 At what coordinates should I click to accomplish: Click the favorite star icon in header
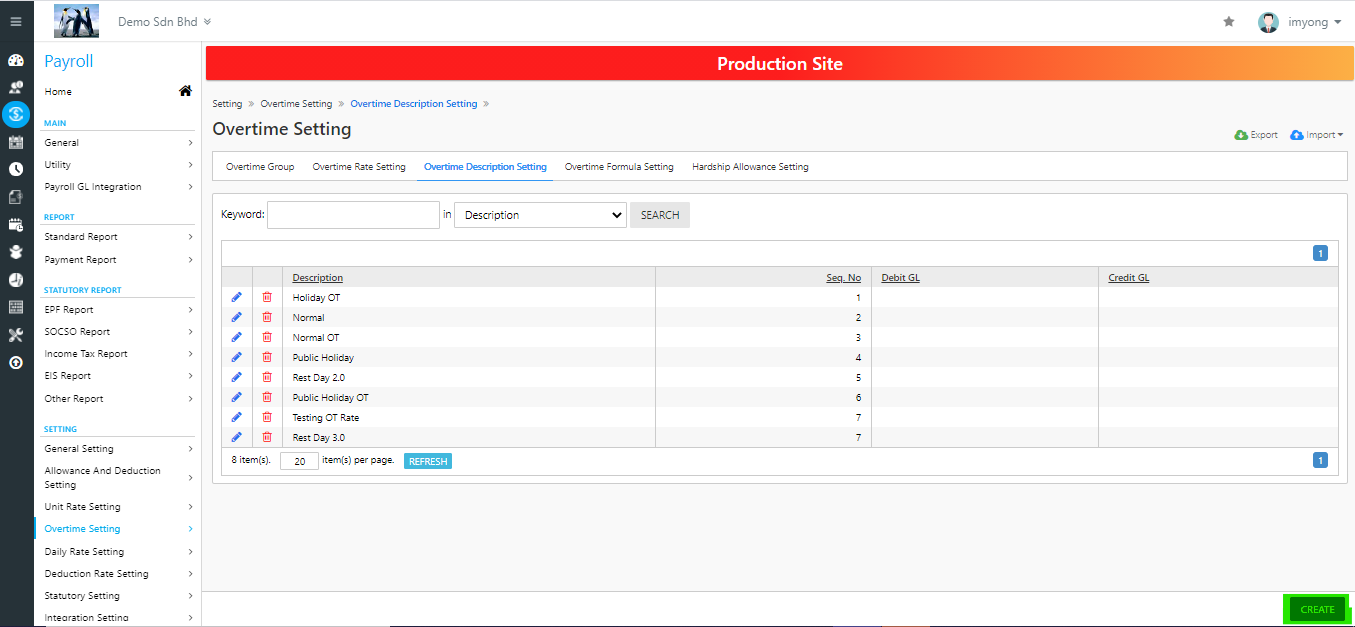[x=1229, y=21]
